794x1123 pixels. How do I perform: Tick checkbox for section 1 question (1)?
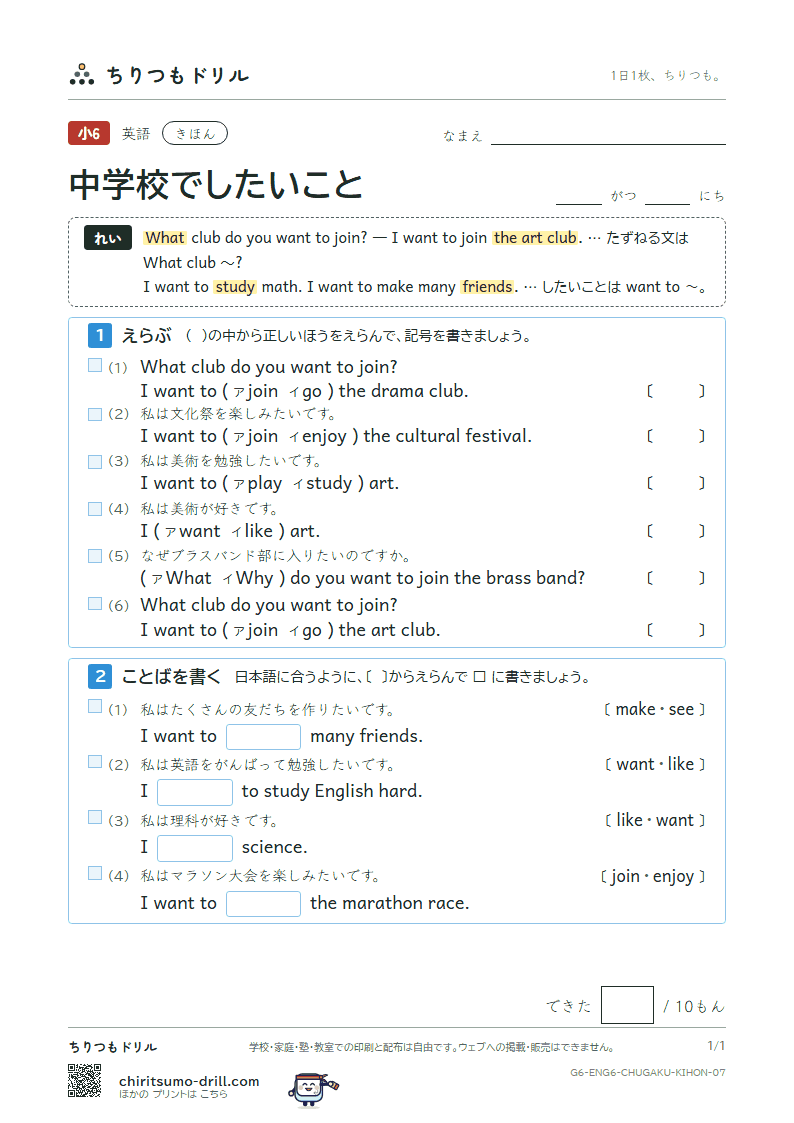[95, 365]
